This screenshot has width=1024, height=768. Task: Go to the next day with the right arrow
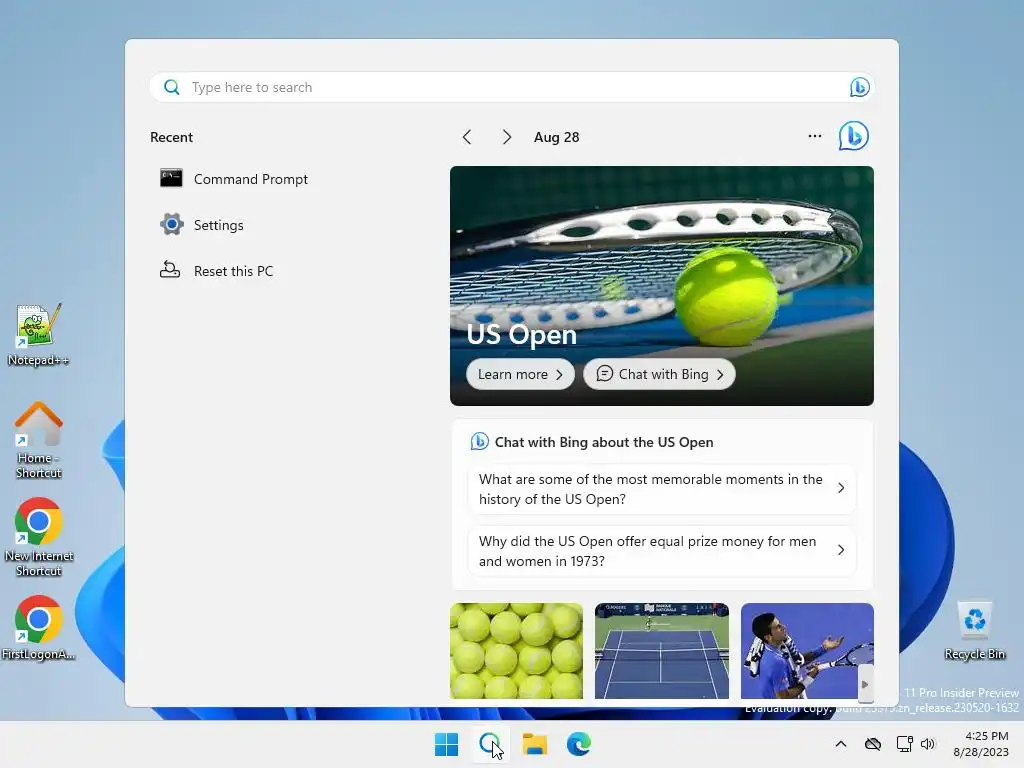pos(507,137)
